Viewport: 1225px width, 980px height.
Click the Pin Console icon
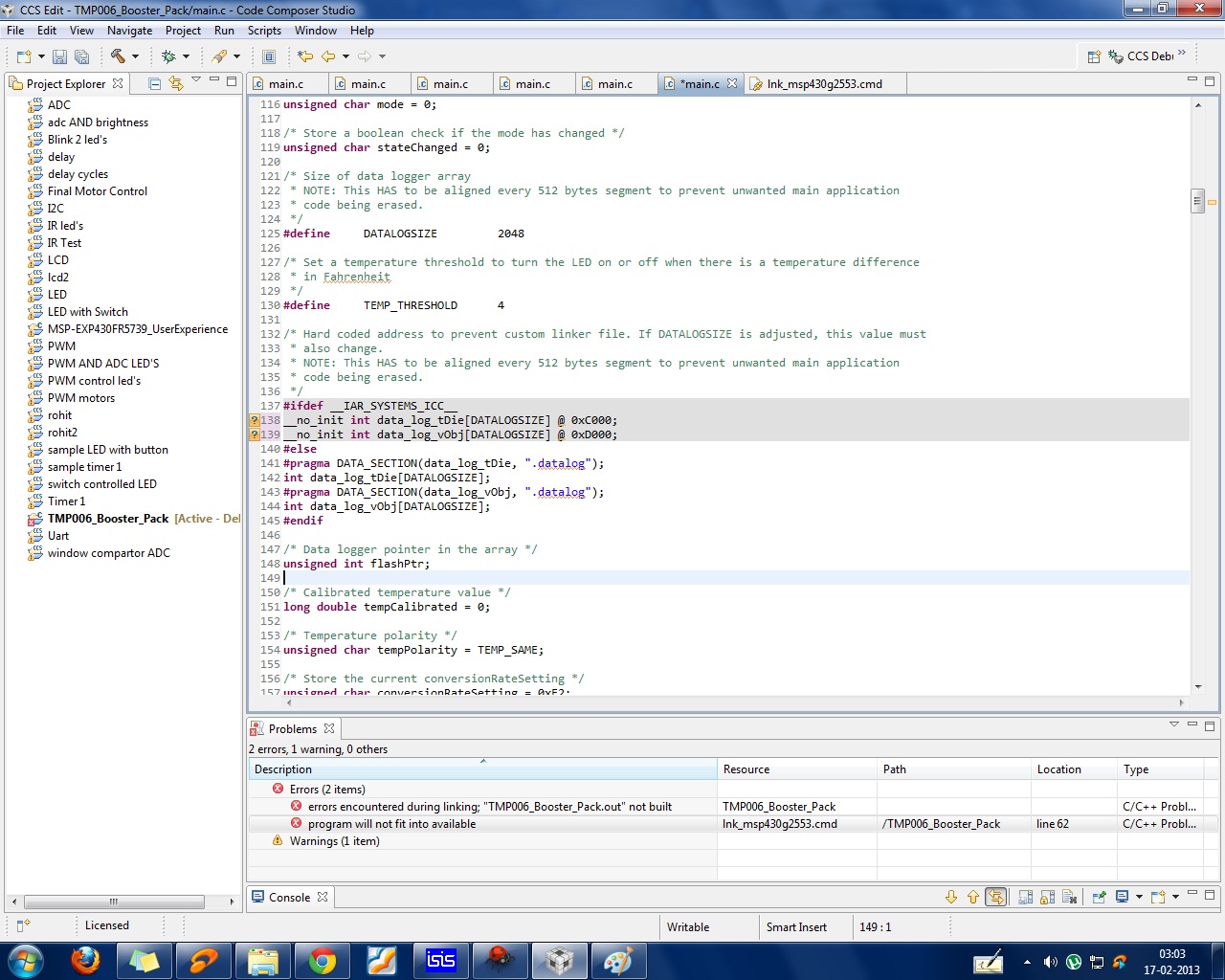[1099, 897]
